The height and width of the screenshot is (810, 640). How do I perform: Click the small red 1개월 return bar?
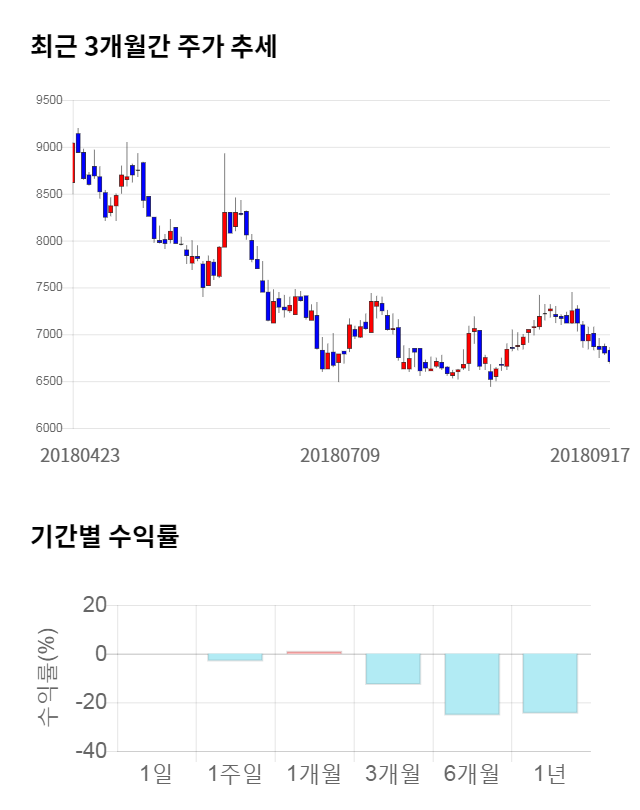tap(314, 653)
